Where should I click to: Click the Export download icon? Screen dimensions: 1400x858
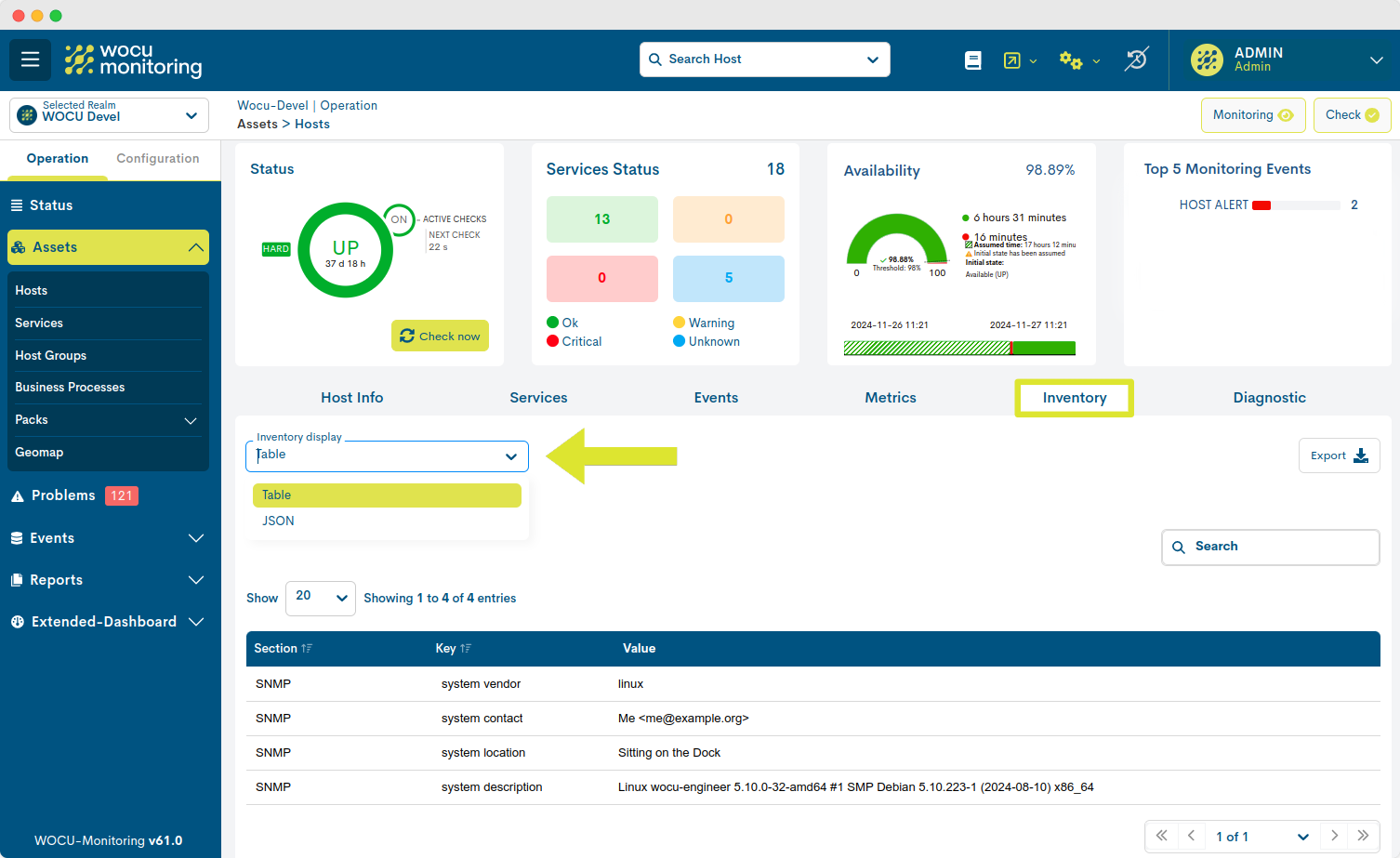click(1361, 455)
